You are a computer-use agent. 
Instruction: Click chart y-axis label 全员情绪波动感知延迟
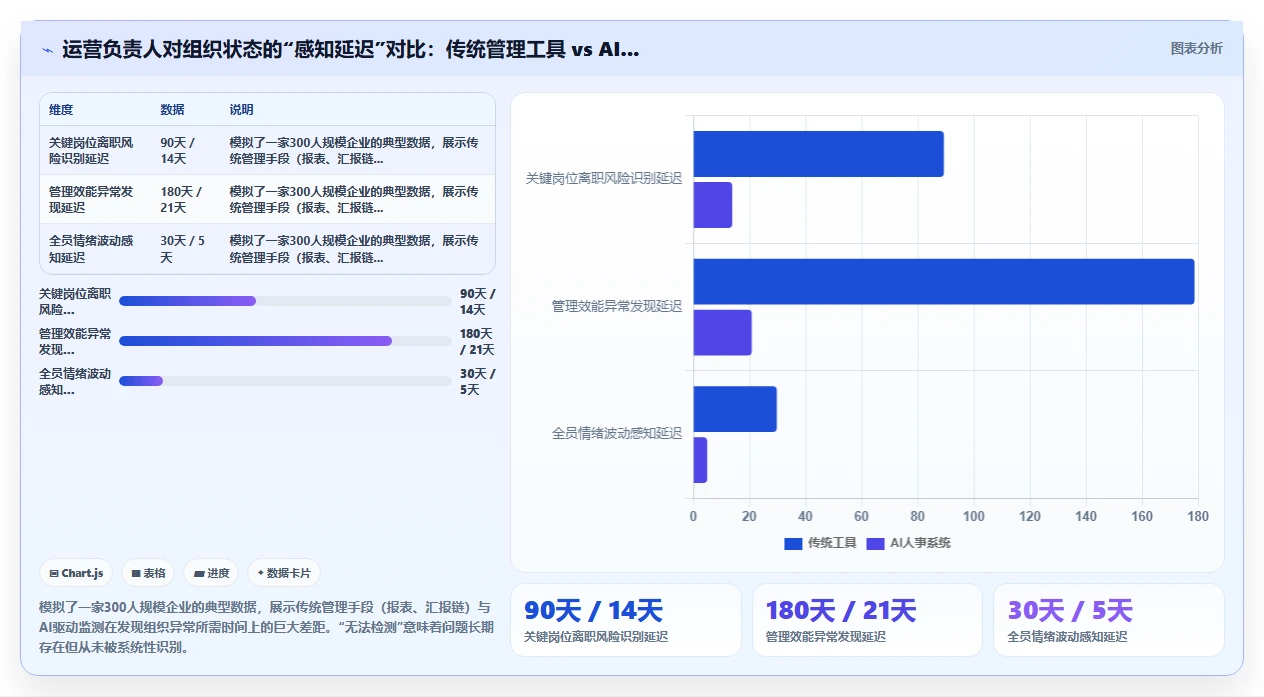[617, 434]
